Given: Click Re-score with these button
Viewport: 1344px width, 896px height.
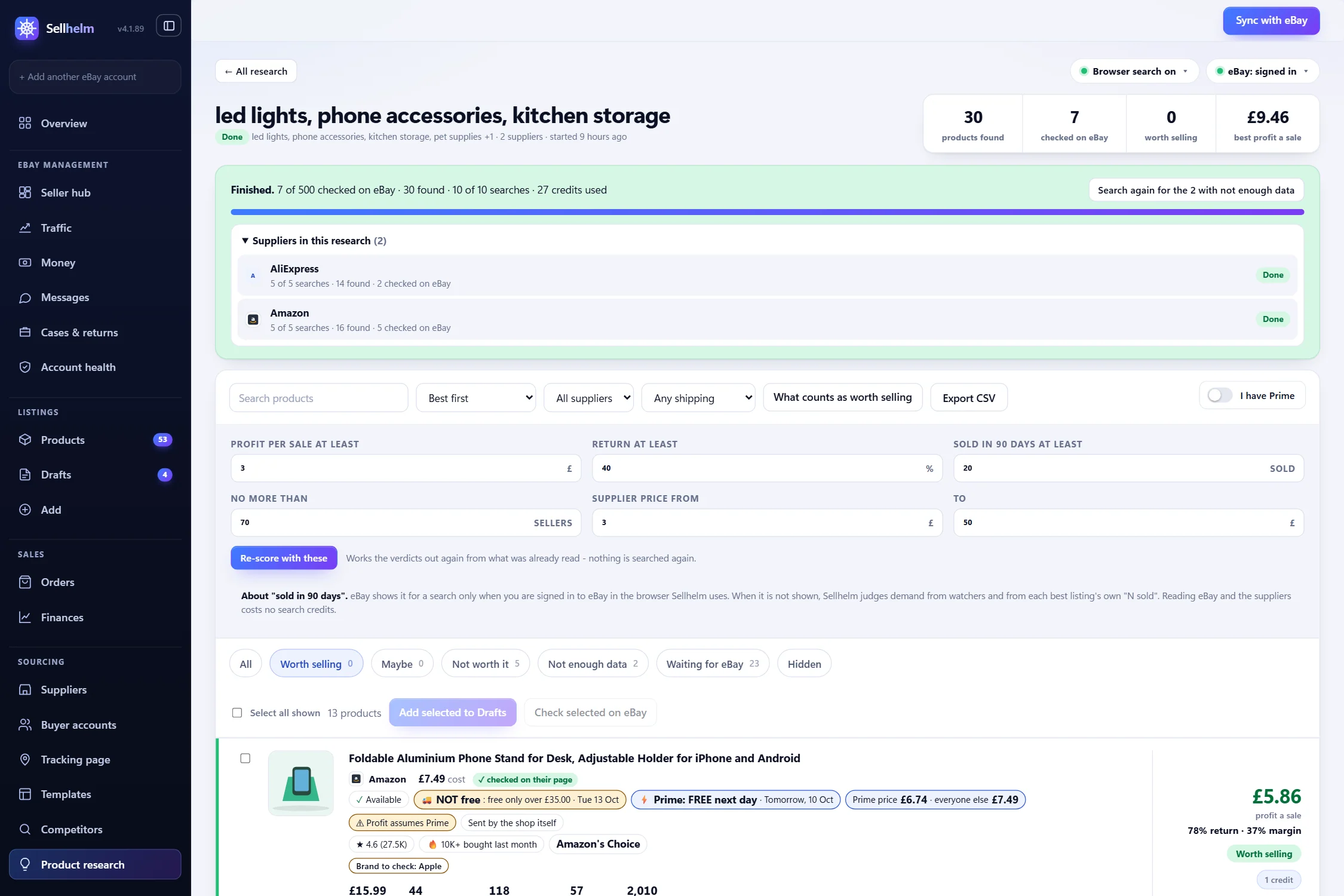Looking at the screenshot, I should 284,558.
